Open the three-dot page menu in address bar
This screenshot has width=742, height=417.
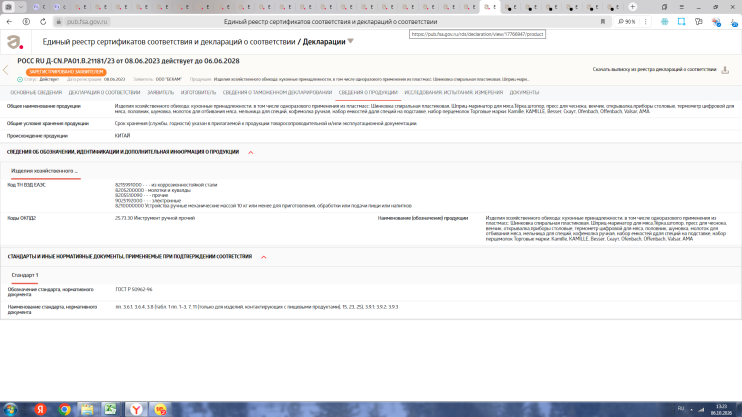pos(645,22)
